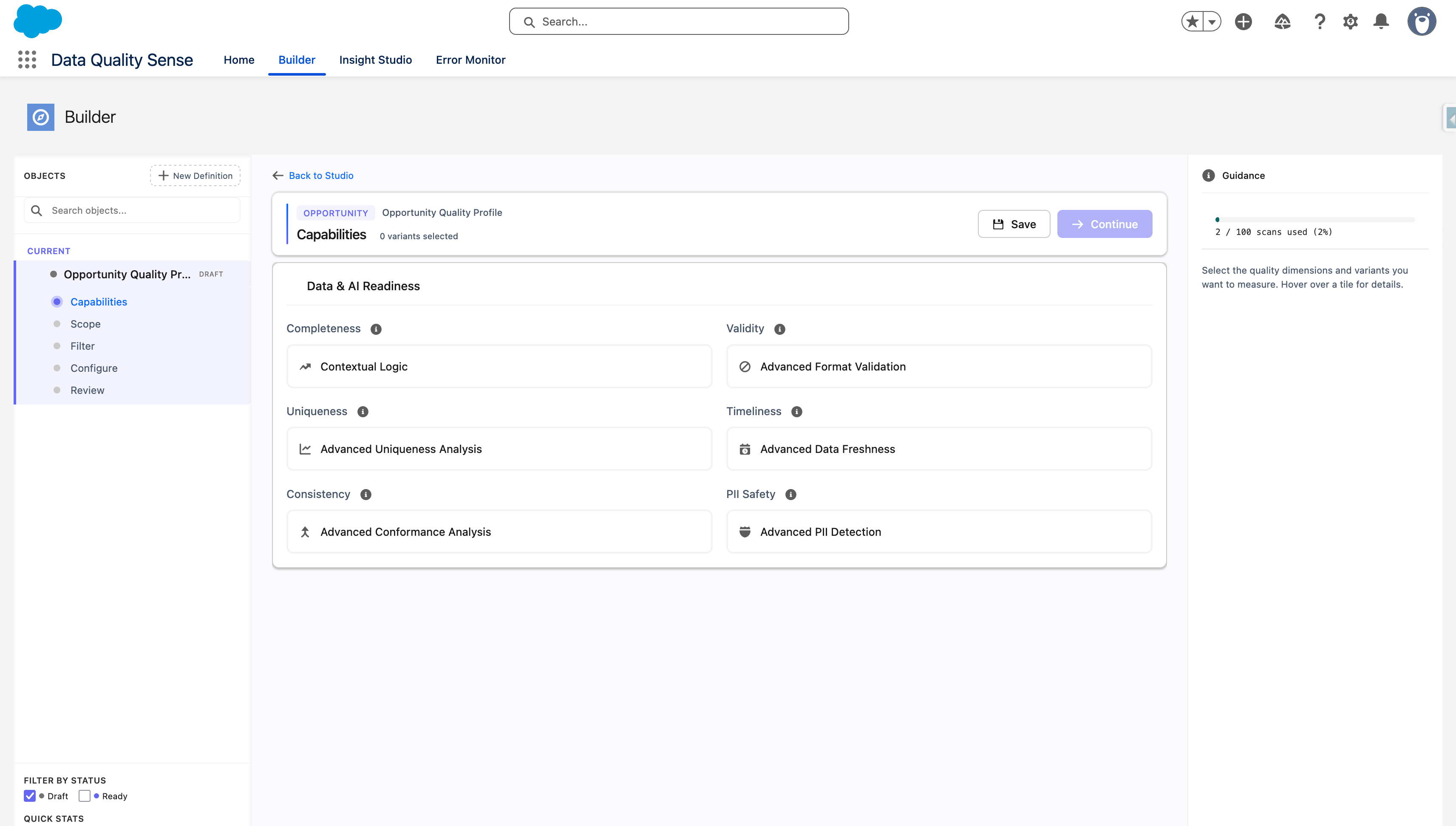Select the Advanced PII Detection tile
1456x826 pixels.
[x=939, y=532]
